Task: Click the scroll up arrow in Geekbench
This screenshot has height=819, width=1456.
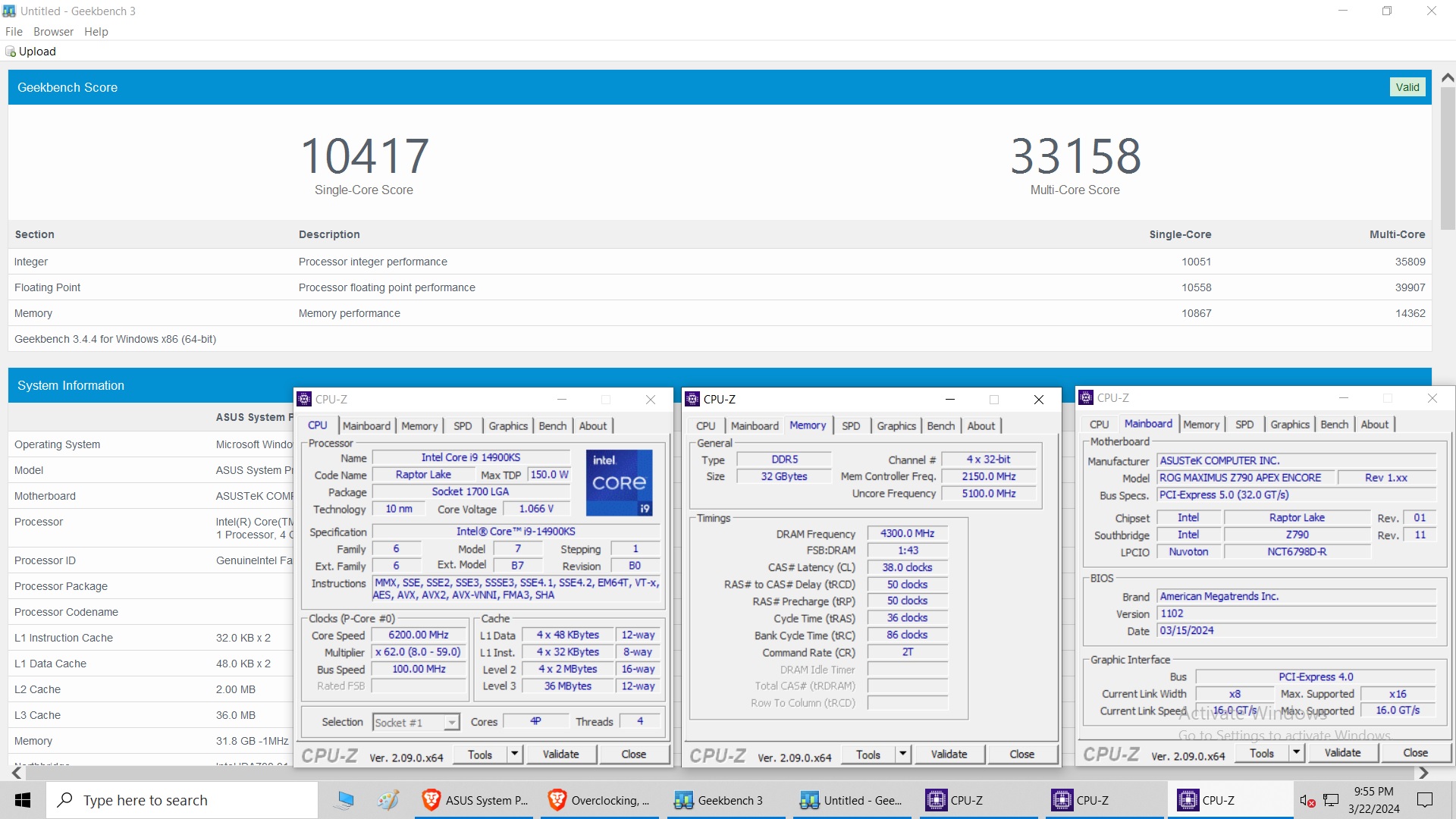Action: click(1448, 77)
